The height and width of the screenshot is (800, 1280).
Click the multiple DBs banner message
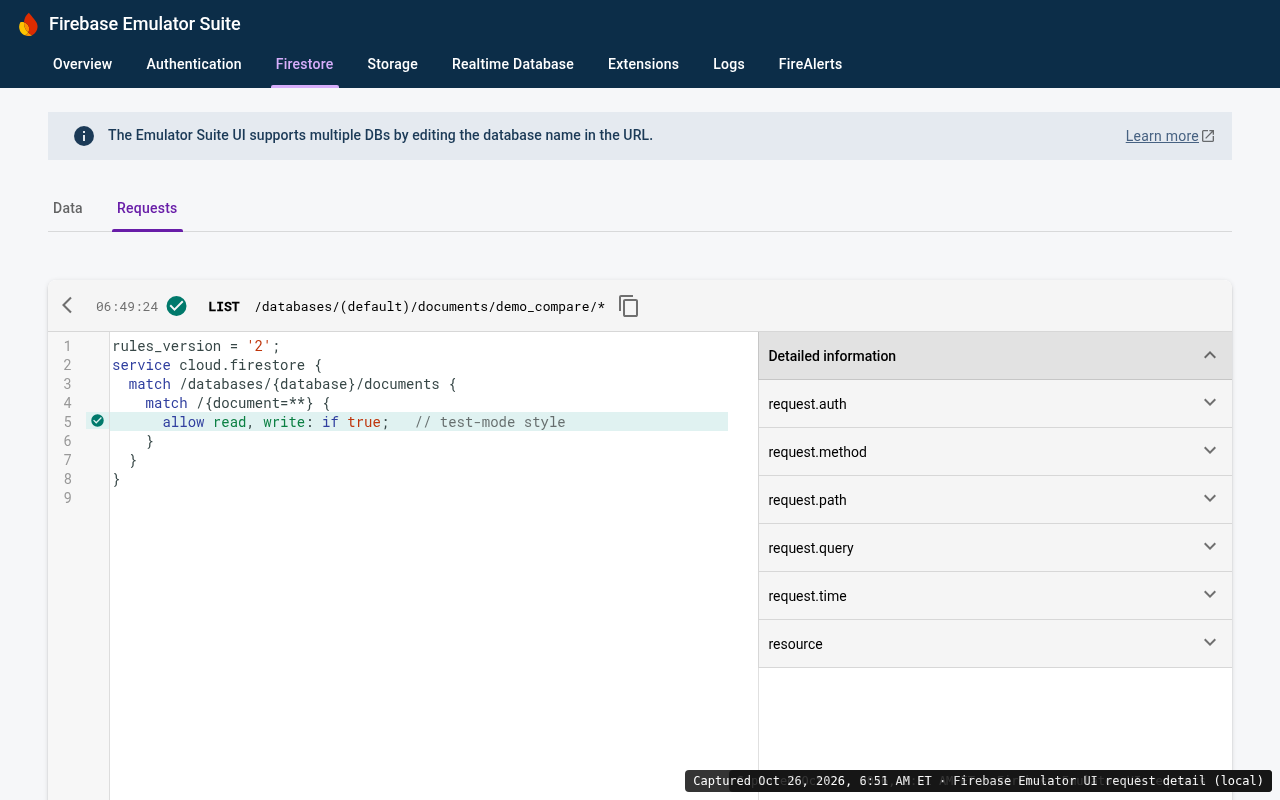coord(380,135)
